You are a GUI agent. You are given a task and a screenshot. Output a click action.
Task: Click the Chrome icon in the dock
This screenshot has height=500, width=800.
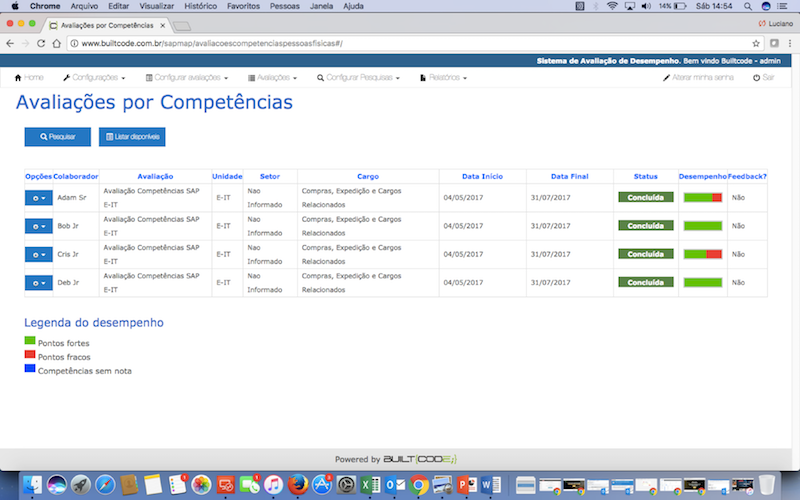pos(419,485)
